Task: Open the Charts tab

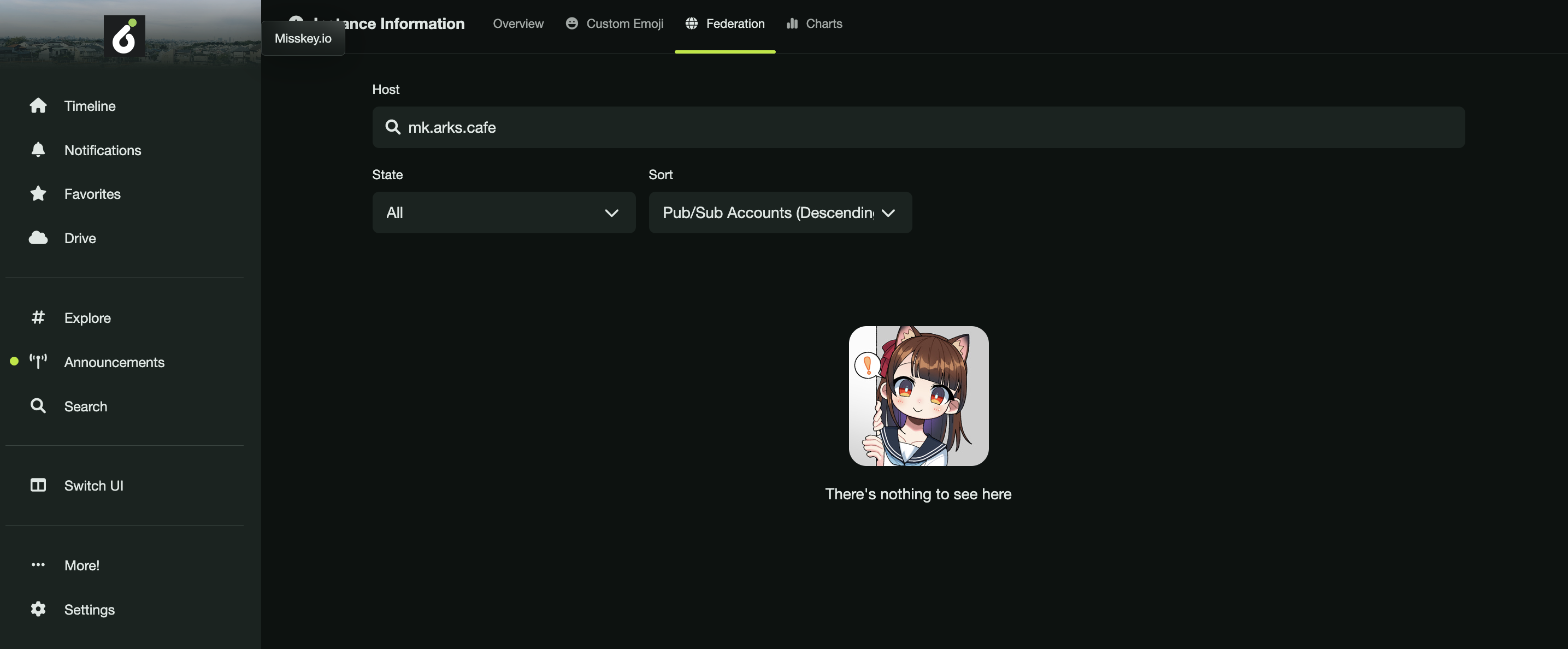Action: click(823, 23)
